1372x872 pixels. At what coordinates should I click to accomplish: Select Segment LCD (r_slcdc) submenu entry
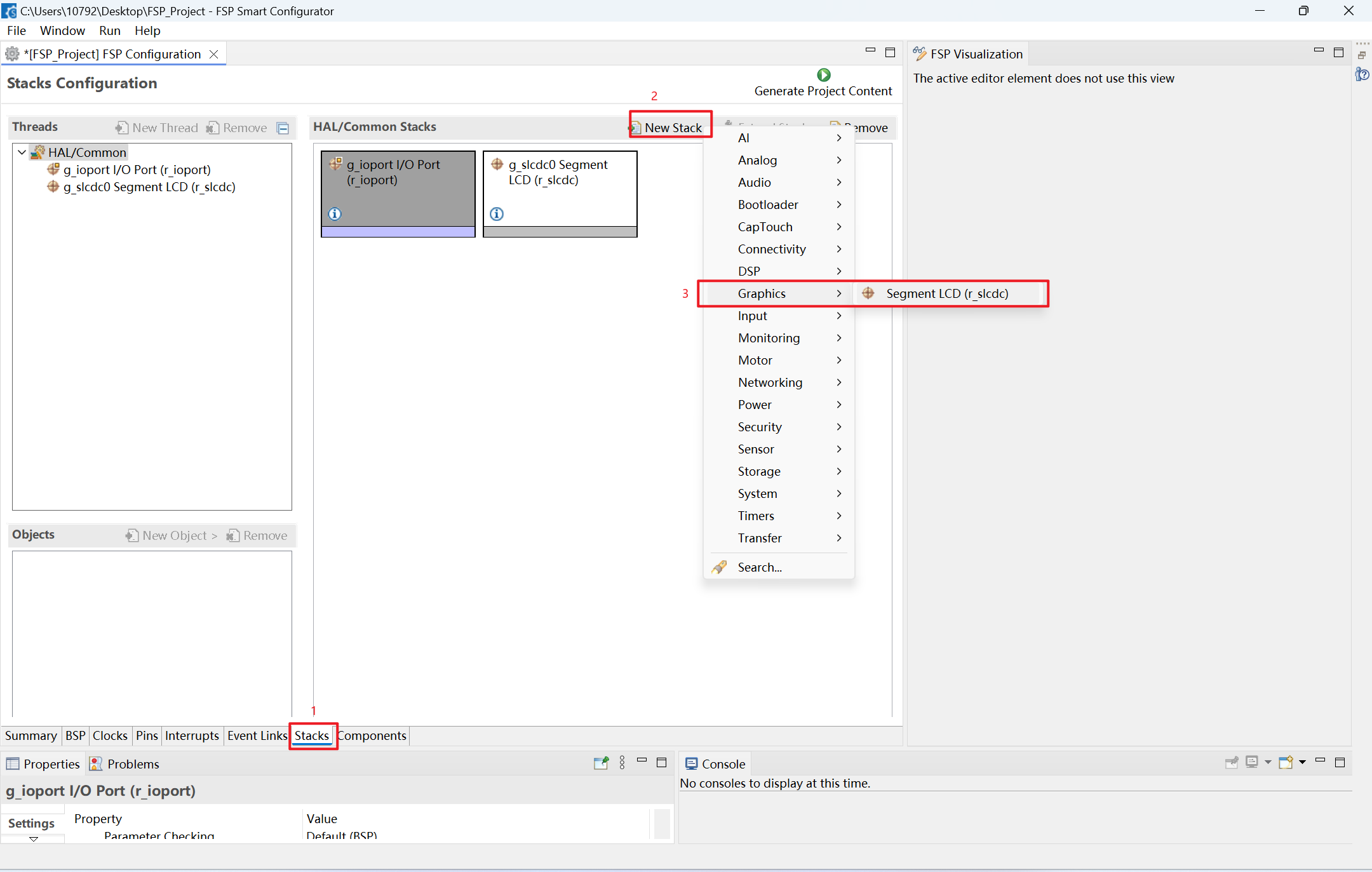click(x=948, y=293)
